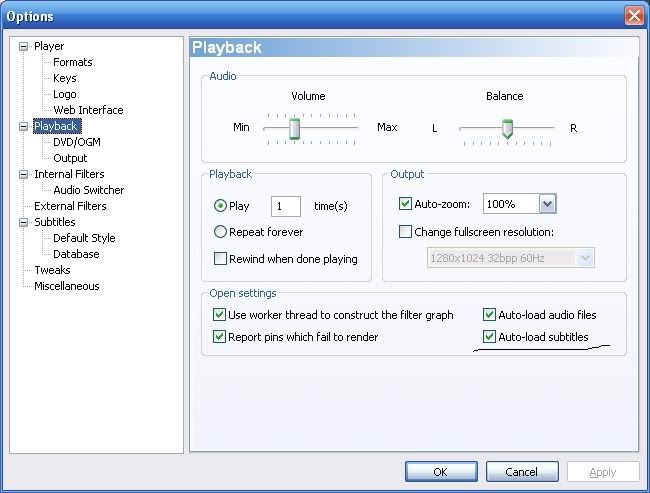
Task: Uncheck Auto-load subtitles
Action: click(x=489, y=336)
